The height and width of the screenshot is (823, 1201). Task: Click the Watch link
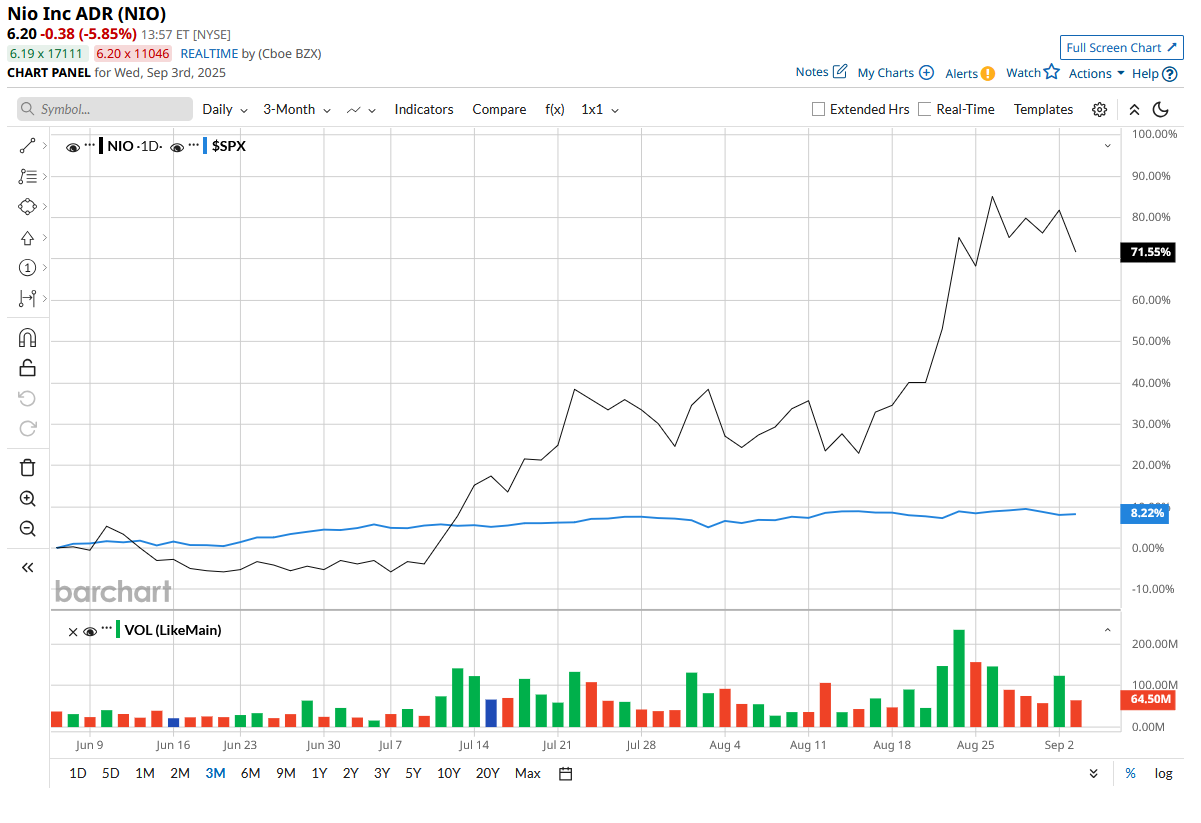tap(1023, 73)
